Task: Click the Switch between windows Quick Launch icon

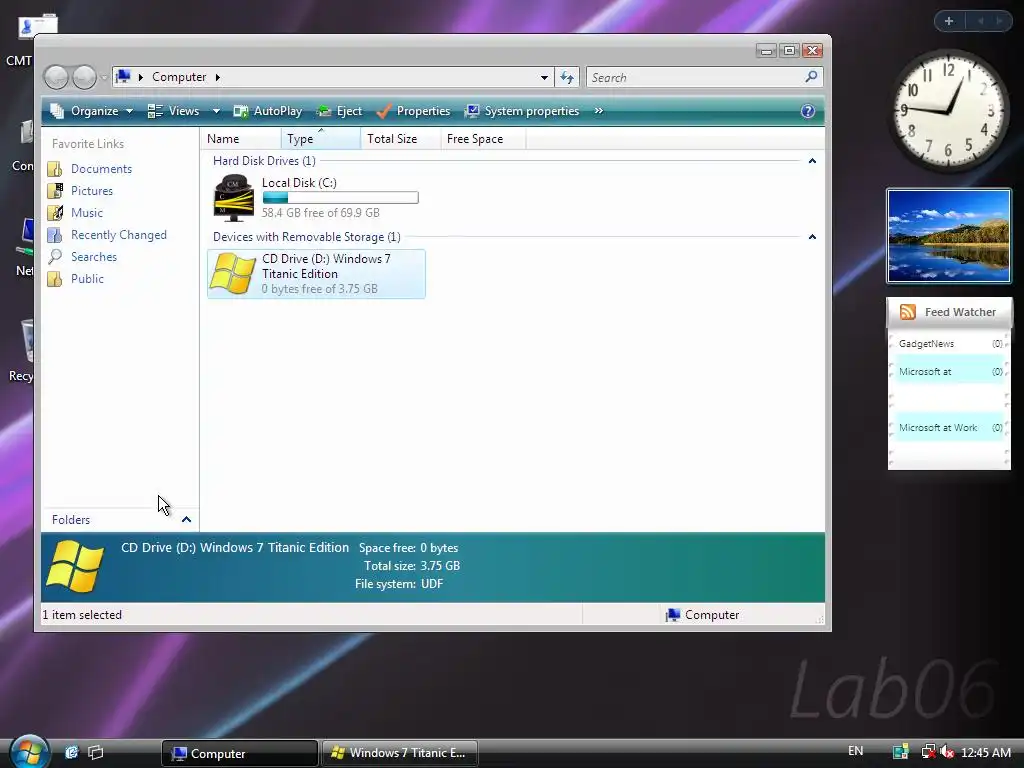Action: (x=96, y=752)
